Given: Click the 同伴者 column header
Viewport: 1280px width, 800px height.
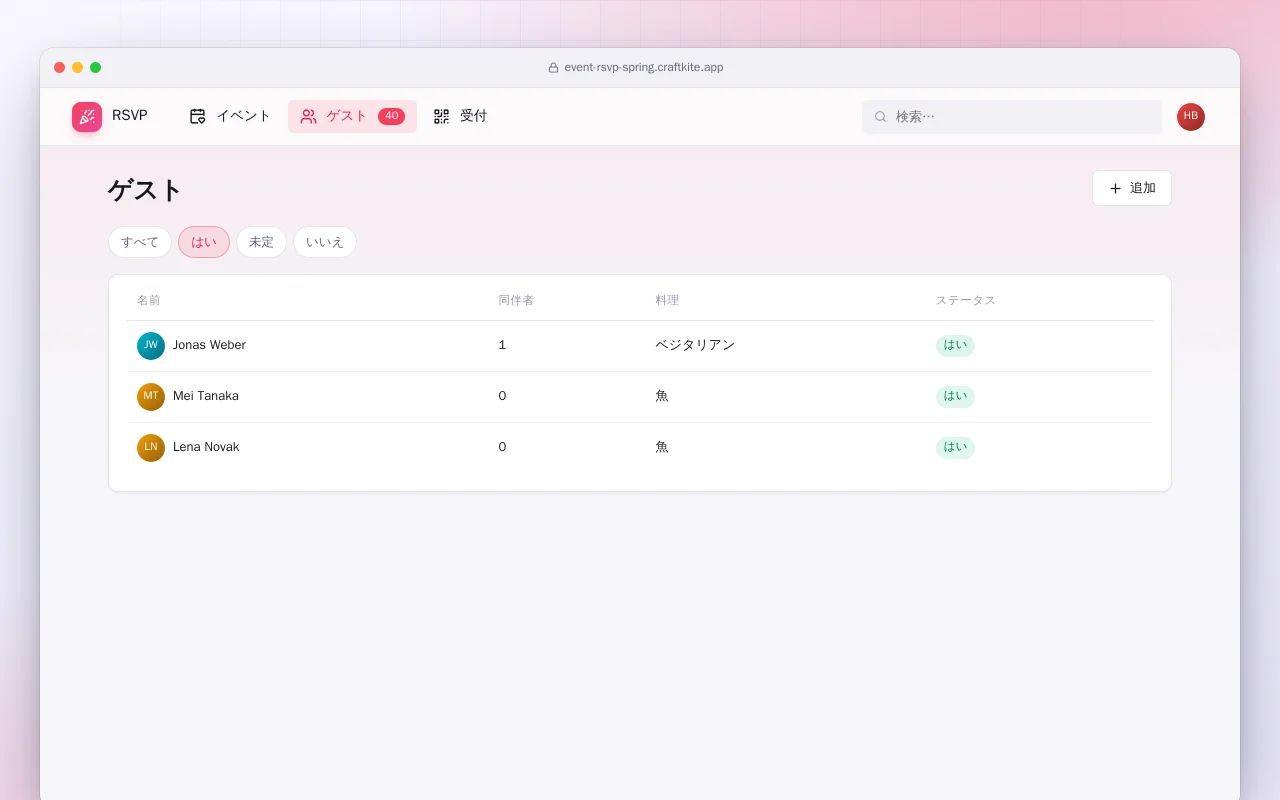Looking at the screenshot, I should pyautogui.click(x=516, y=300).
